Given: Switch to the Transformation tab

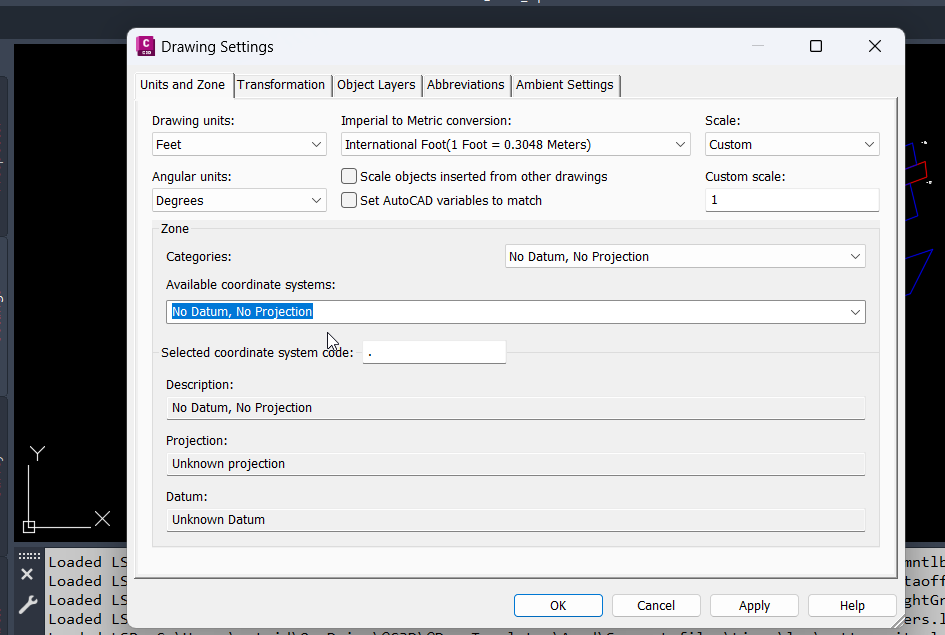Looking at the screenshot, I should [281, 85].
